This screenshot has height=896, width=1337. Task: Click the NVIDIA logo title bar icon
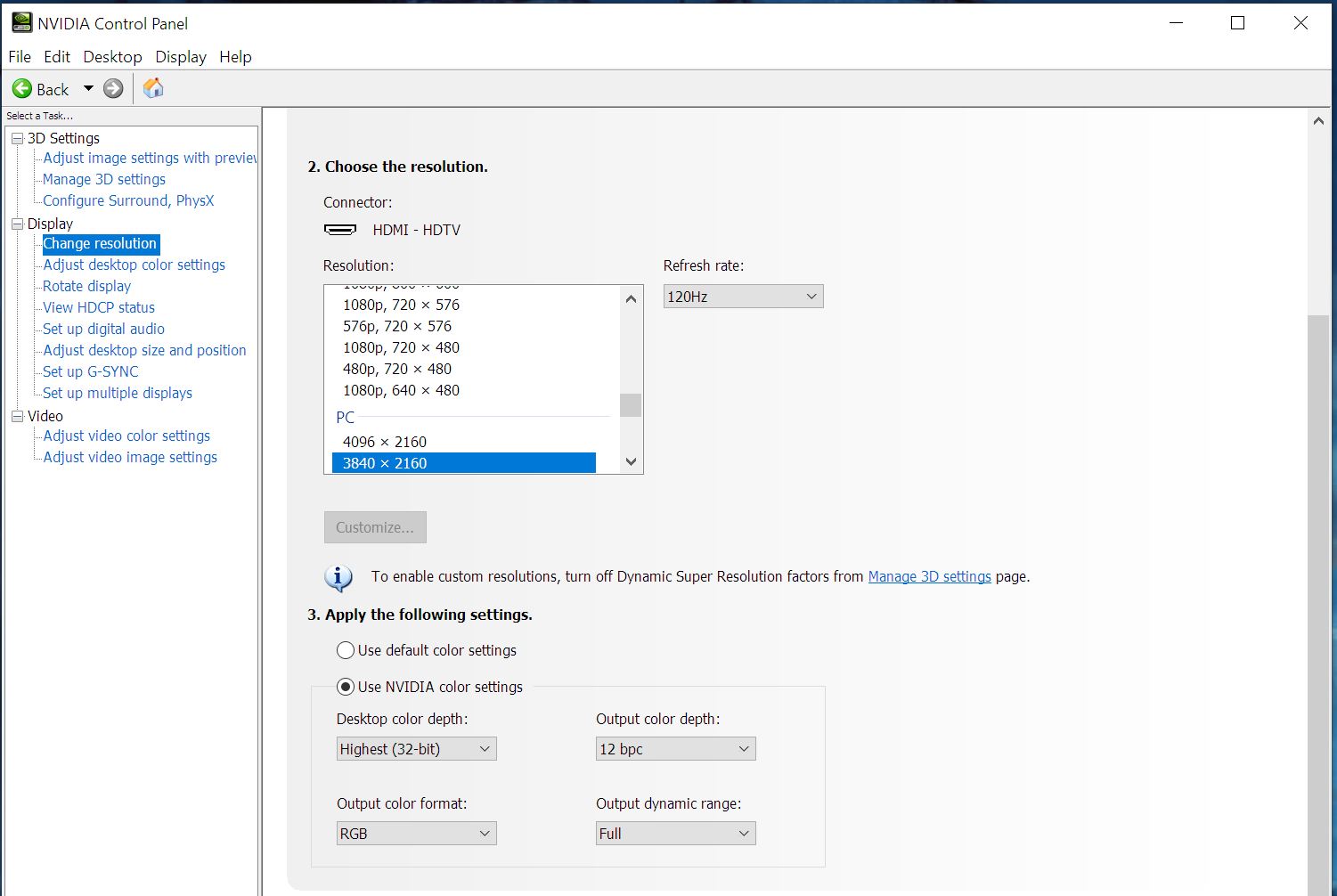21,23
